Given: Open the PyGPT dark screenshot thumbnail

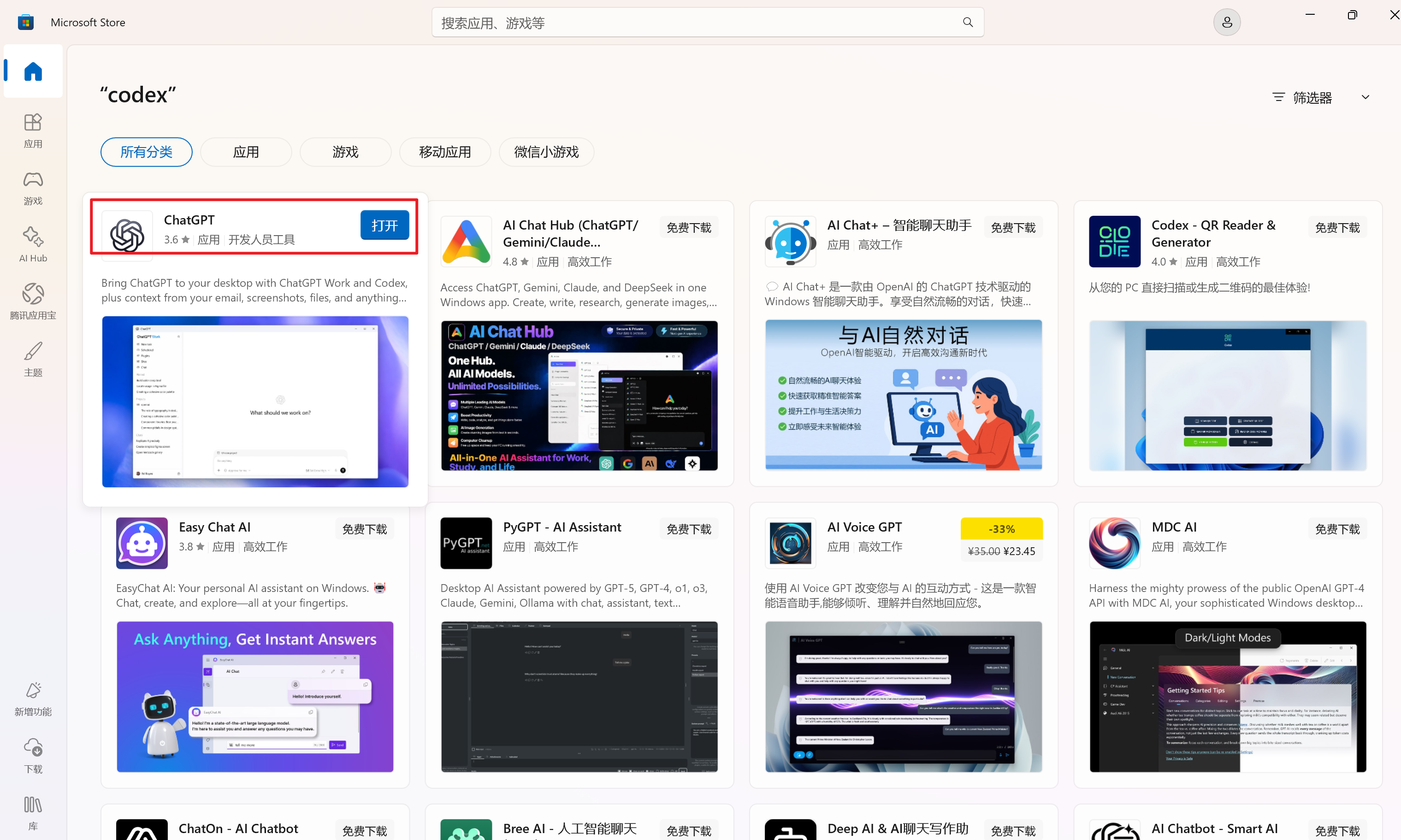Looking at the screenshot, I should 579,697.
